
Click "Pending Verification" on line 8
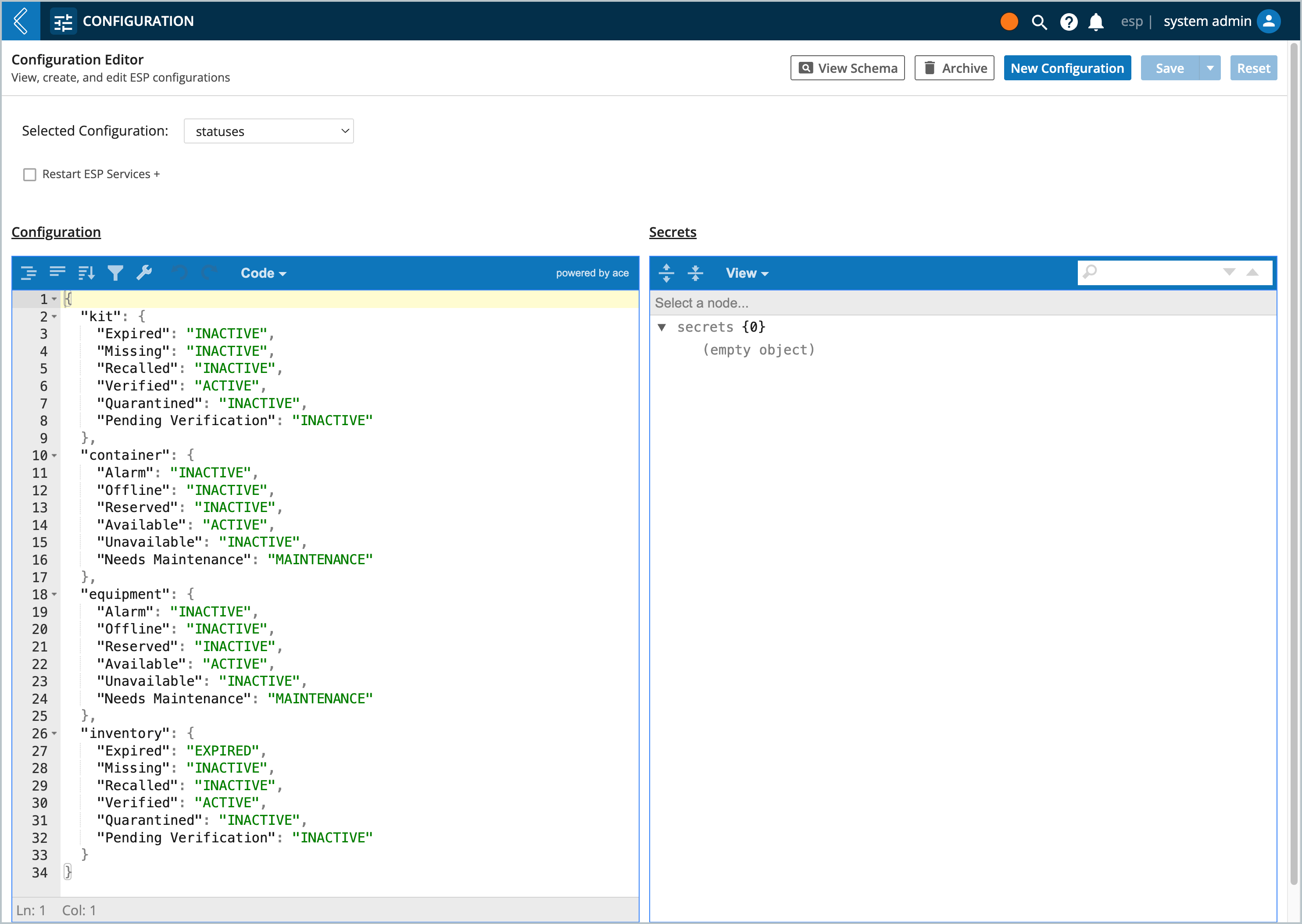[x=186, y=420]
